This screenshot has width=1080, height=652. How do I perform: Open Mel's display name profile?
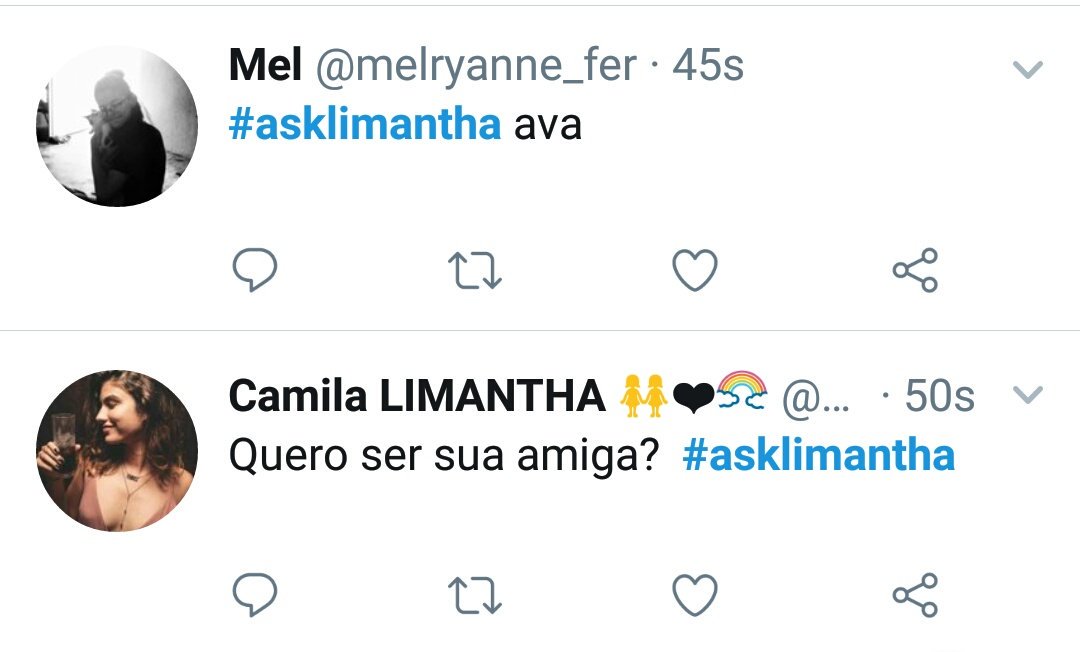(x=265, y=65)
